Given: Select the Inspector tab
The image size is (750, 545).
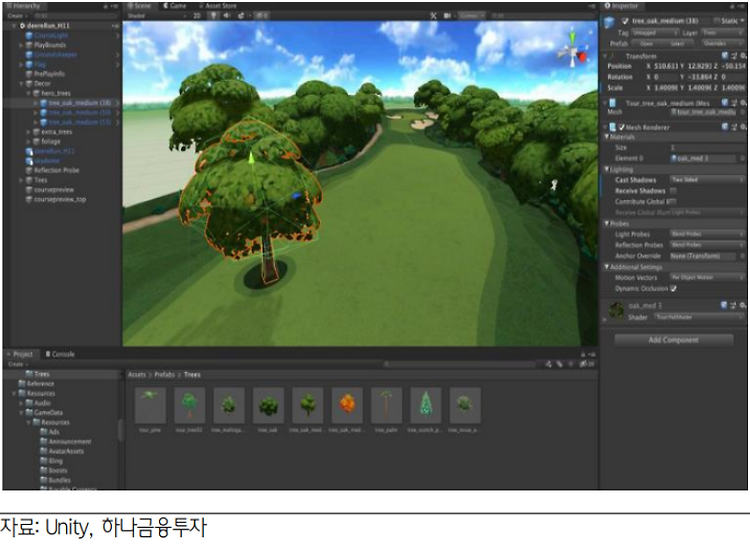Looking at the screenshot, I should coord(621,6).
